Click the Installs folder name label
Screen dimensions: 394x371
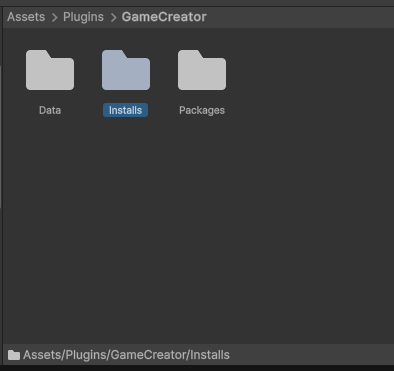[x=125, y=110]
